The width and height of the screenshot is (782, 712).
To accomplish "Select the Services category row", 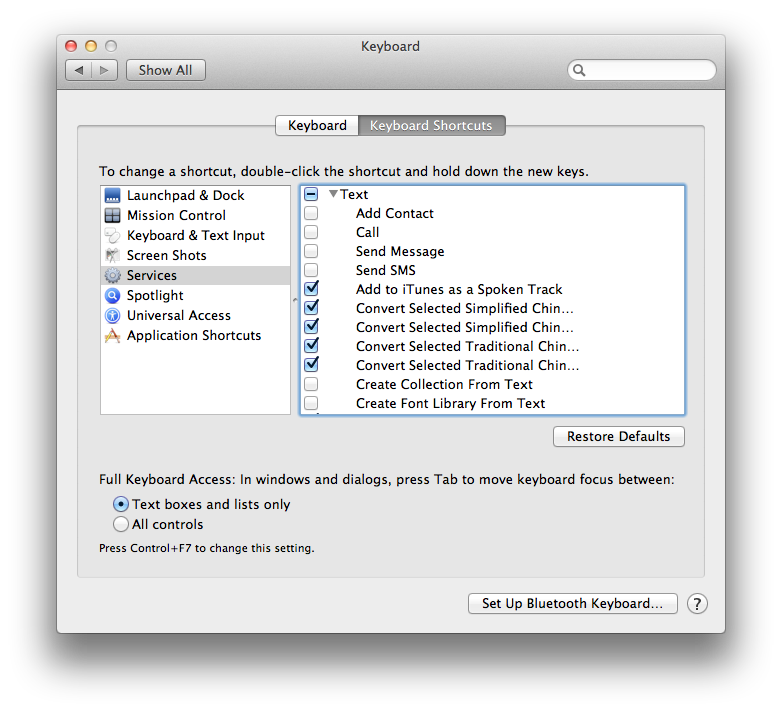I will (196, 275).
